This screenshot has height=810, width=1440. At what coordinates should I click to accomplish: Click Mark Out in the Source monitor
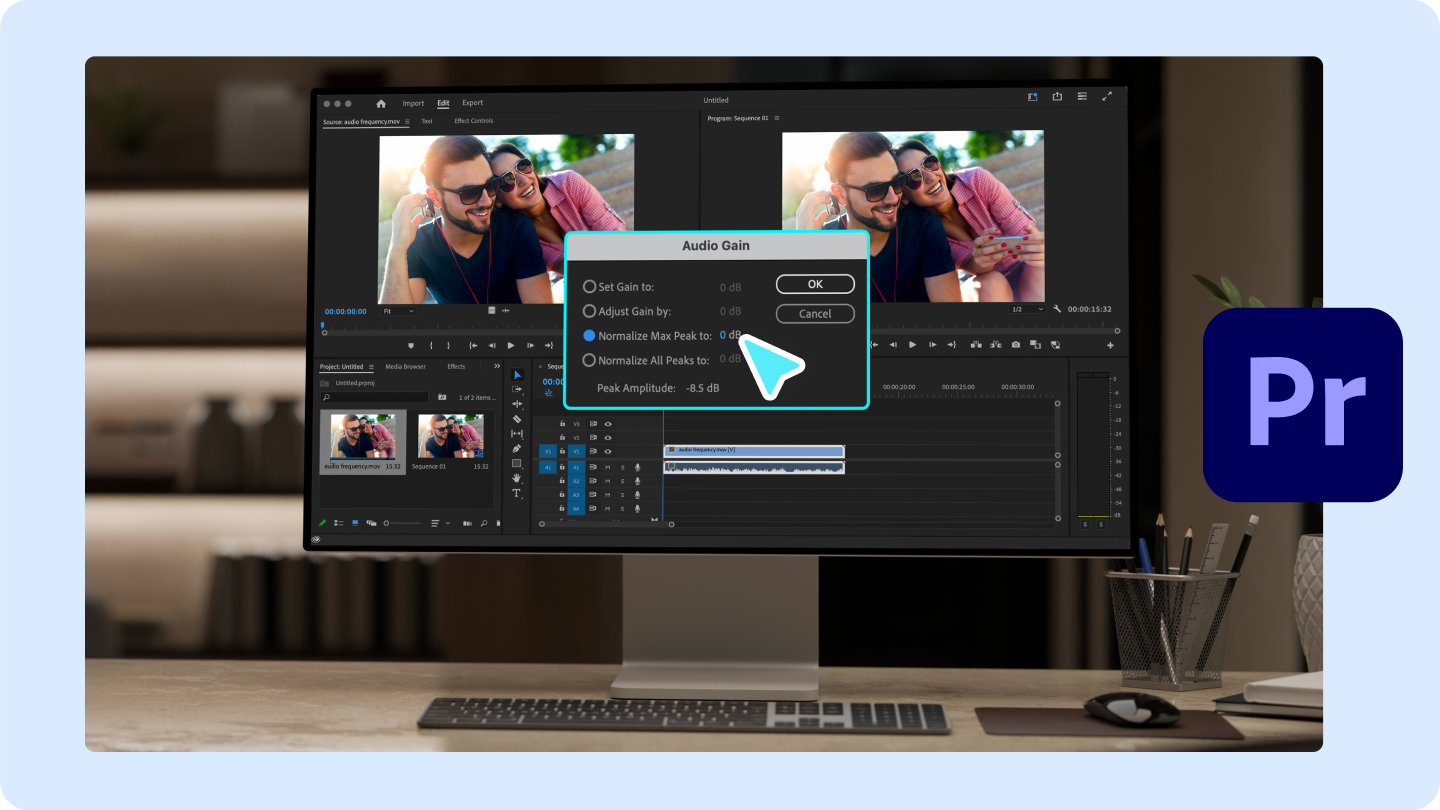[x=449, y=345]
